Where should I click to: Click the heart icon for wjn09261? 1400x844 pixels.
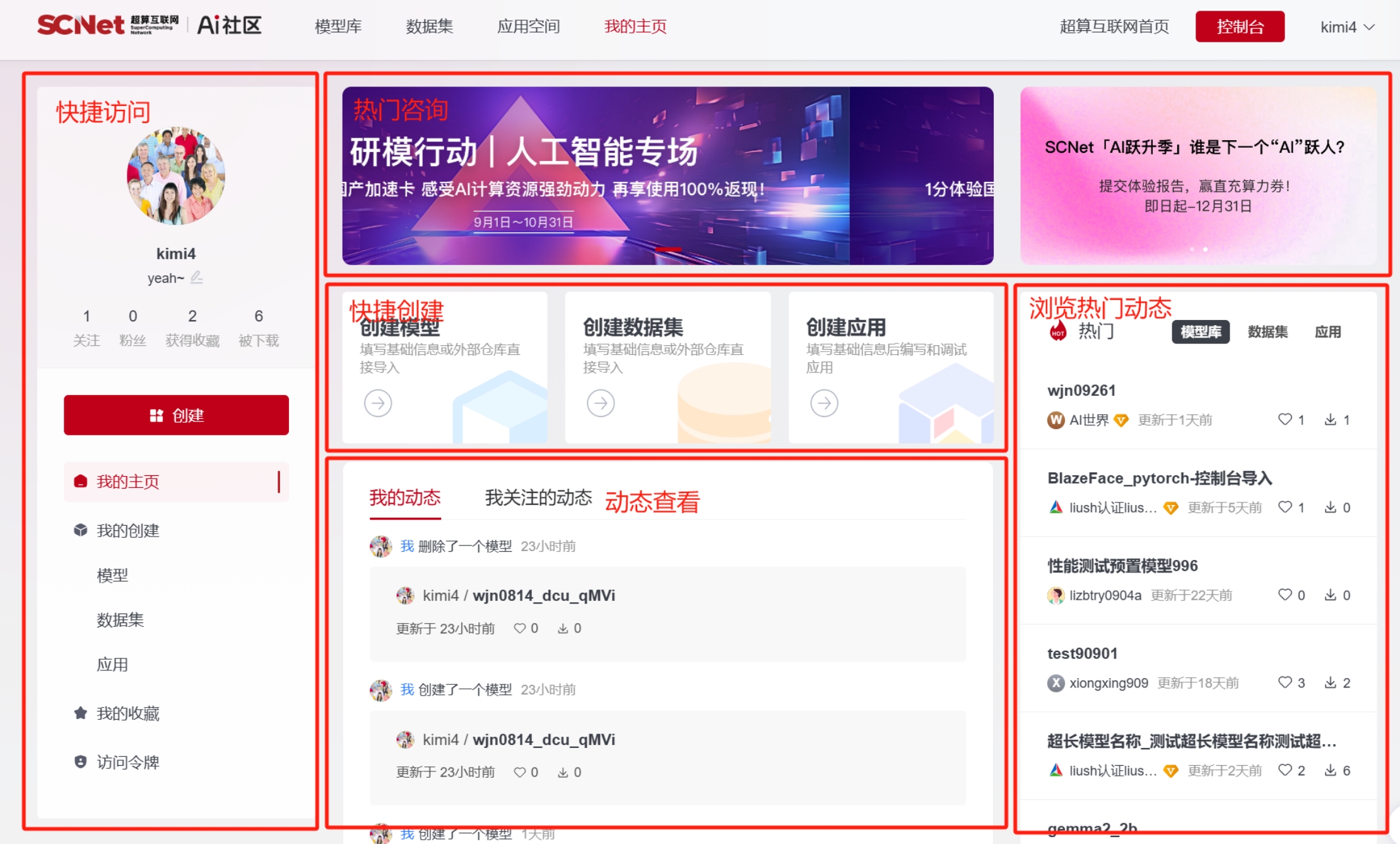click(1285, 419)
